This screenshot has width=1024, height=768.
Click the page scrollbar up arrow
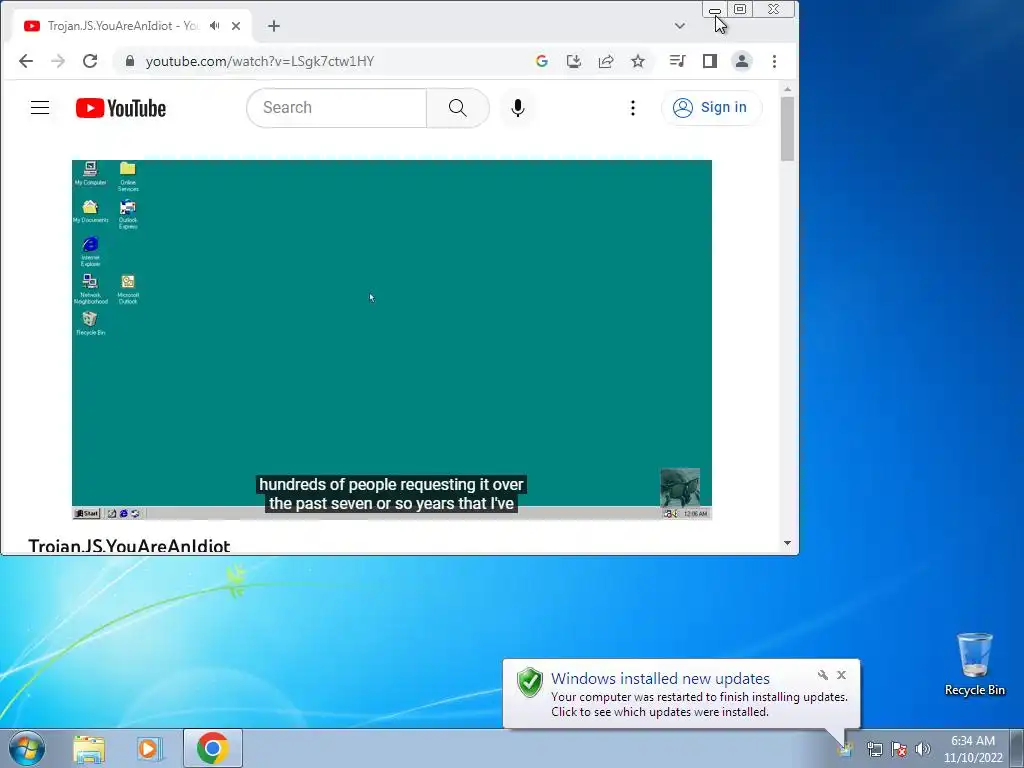click(787, 89)
